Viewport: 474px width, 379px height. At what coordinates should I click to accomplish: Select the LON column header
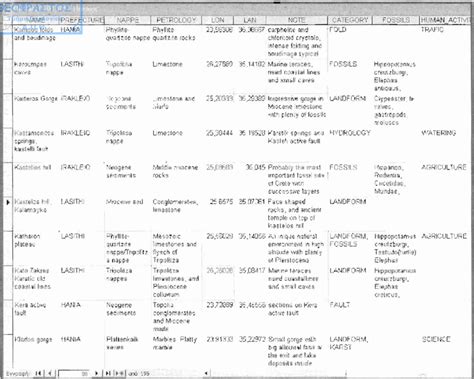(218, 20)
